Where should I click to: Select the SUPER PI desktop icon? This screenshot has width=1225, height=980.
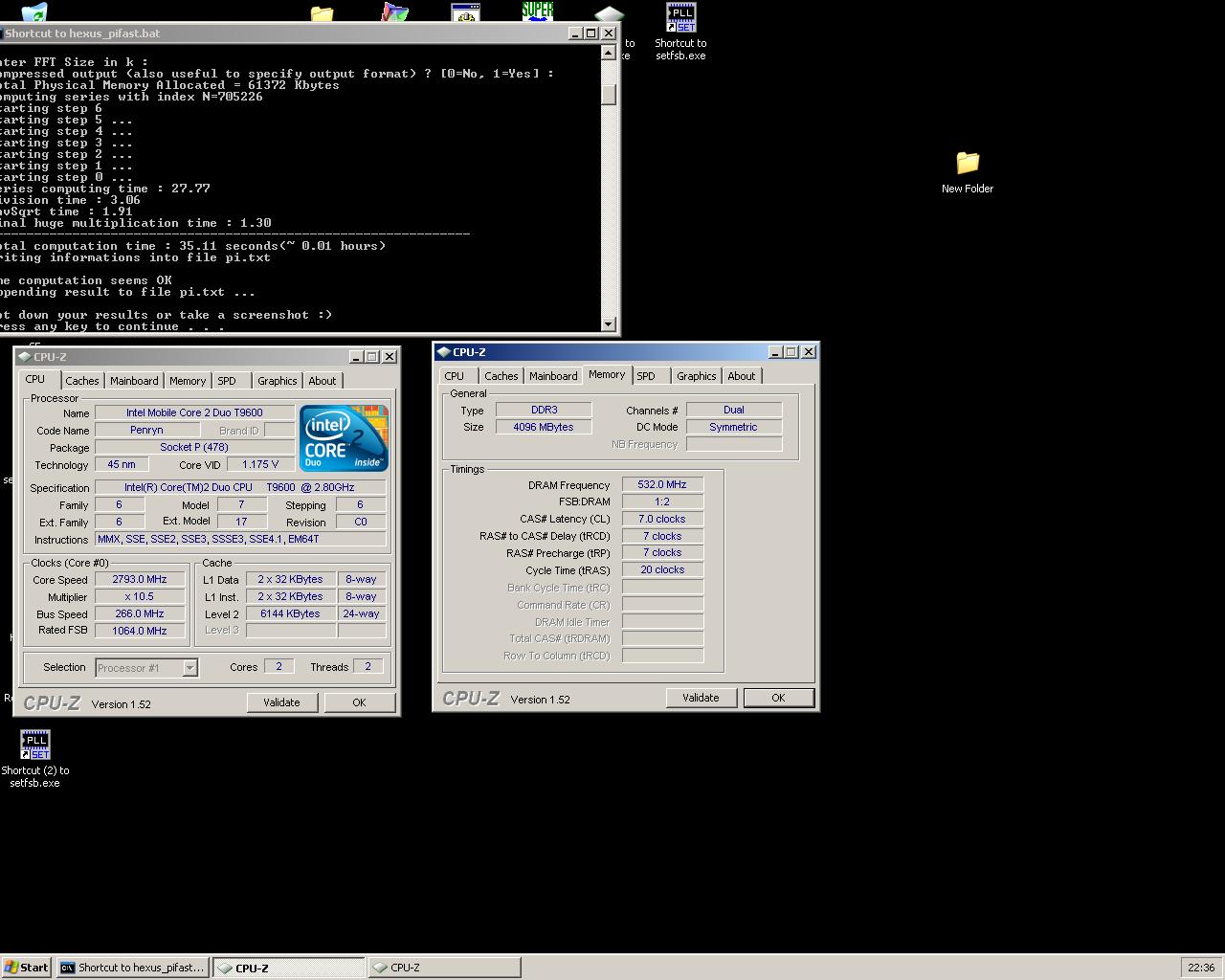click(538, 11)
